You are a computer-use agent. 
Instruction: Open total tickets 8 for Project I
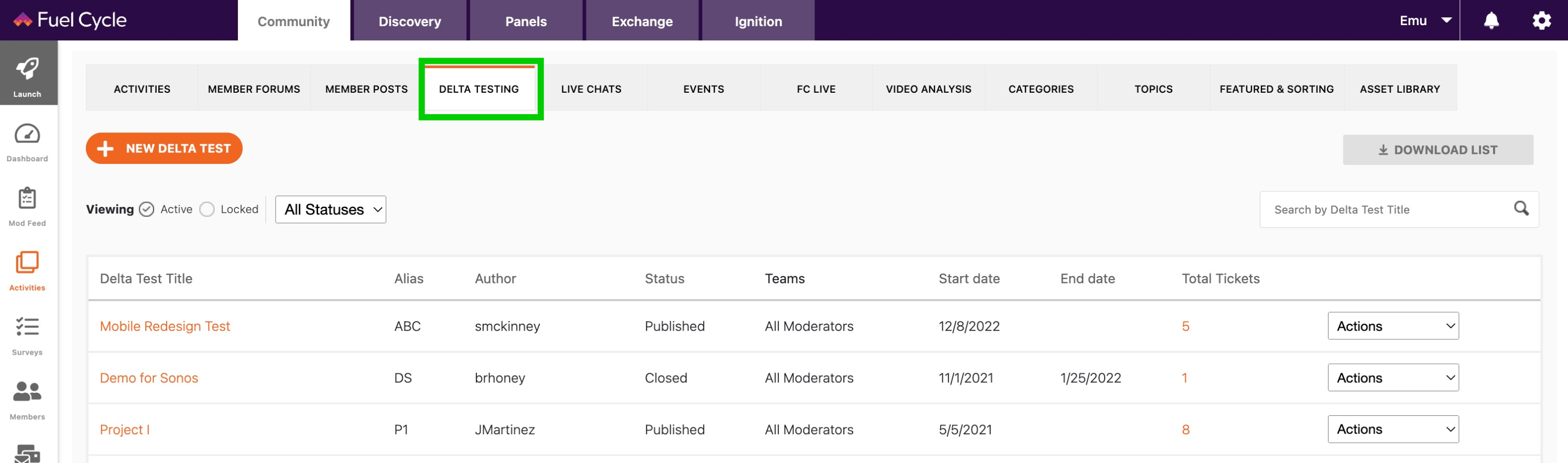click(x=1186, y=429)
